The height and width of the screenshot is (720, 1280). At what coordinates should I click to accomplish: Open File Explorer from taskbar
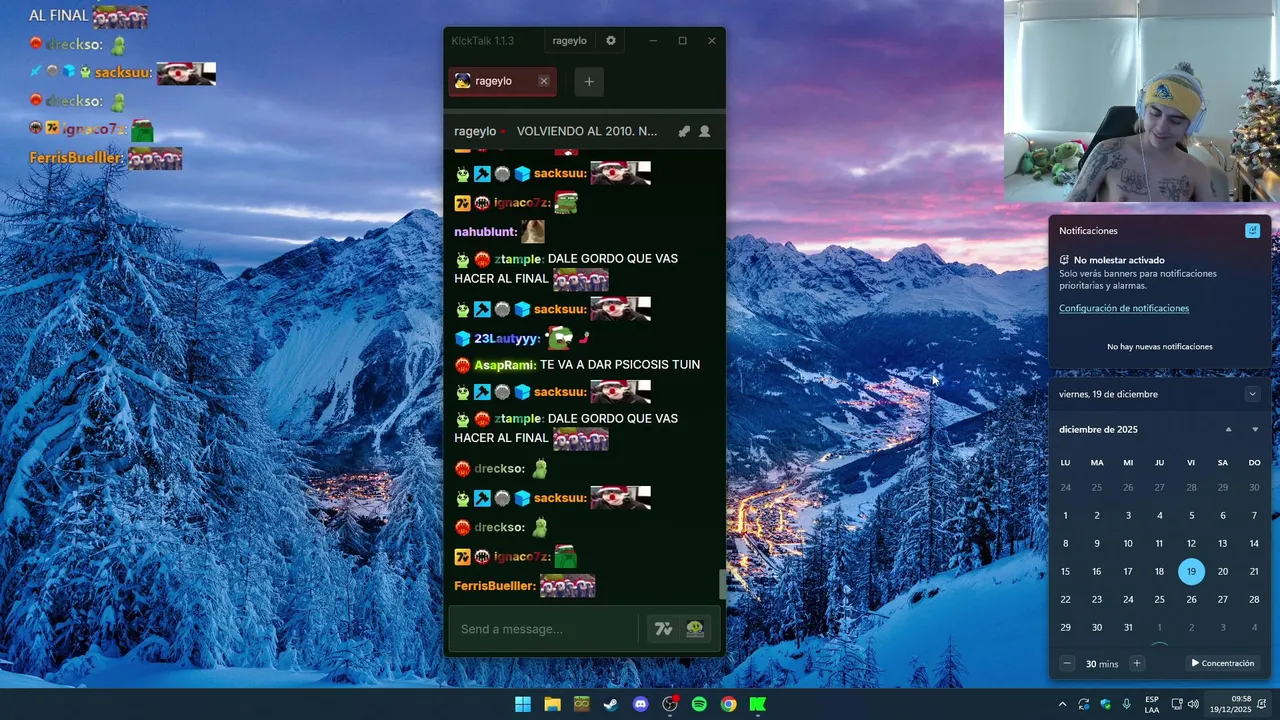click(552, 704)
